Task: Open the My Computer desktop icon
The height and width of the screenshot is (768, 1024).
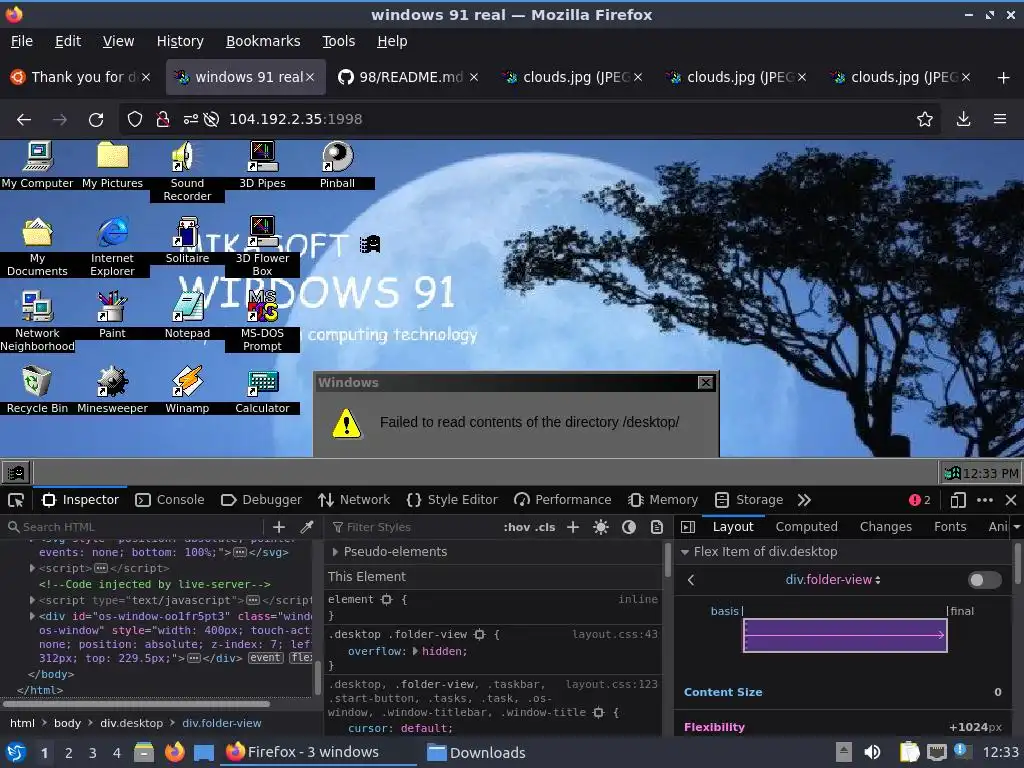Action: [x=37, y=165]
